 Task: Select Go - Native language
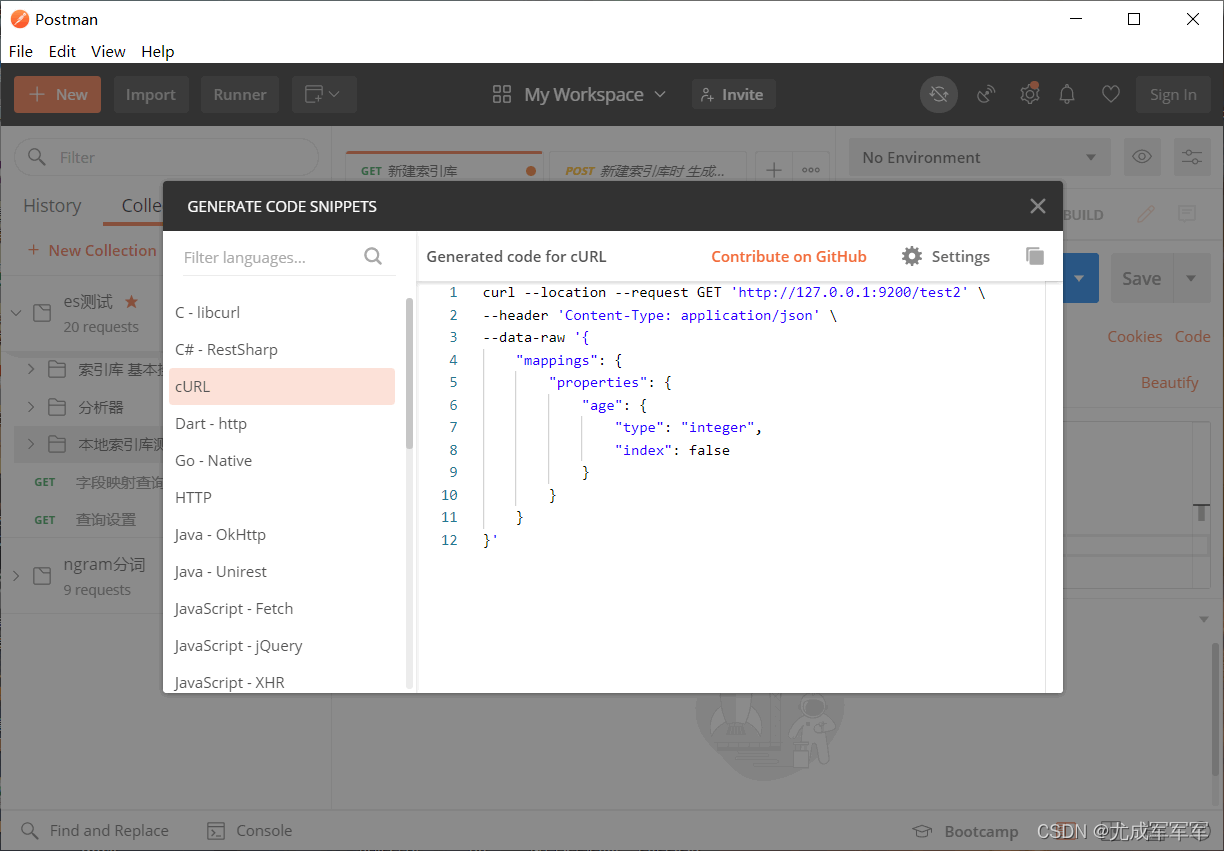pyautogui.click(x=282, y=461)
